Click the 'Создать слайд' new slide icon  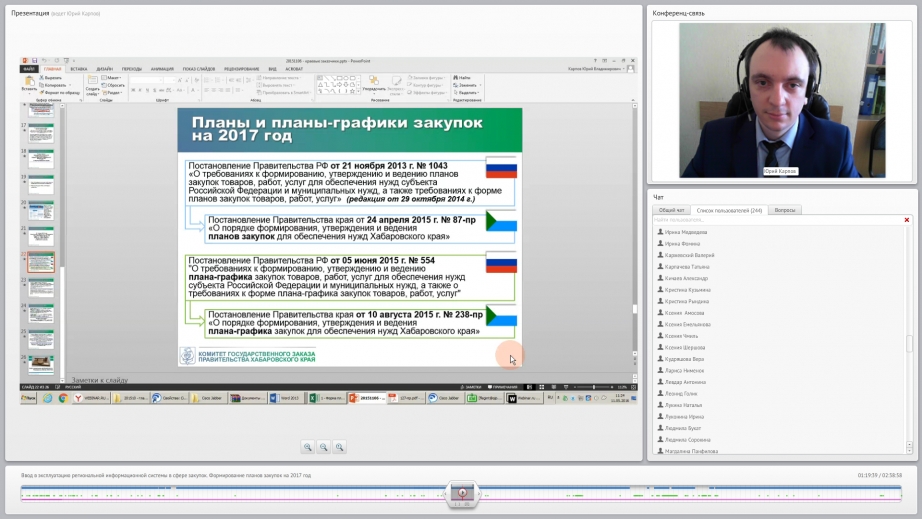(x=92, y=85)
